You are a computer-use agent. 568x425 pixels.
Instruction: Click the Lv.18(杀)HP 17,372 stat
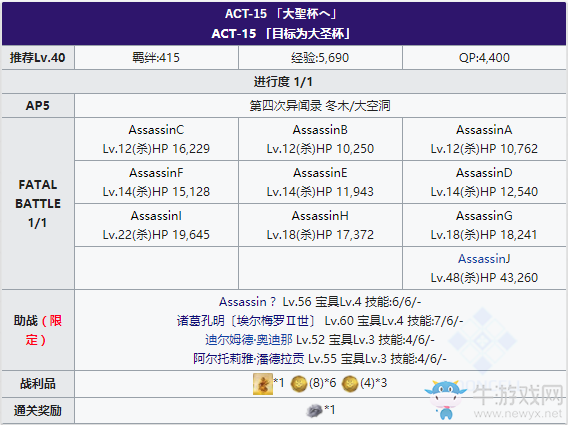pos(320,235)
